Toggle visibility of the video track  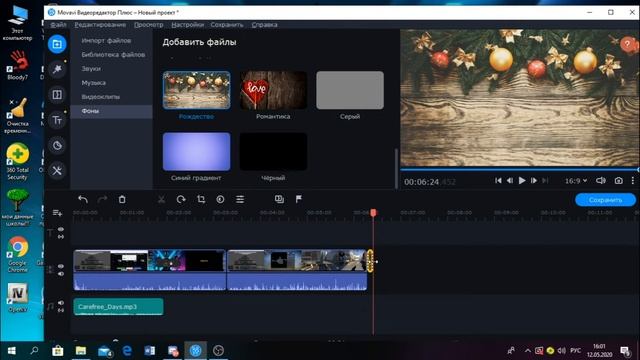[61, 266]
